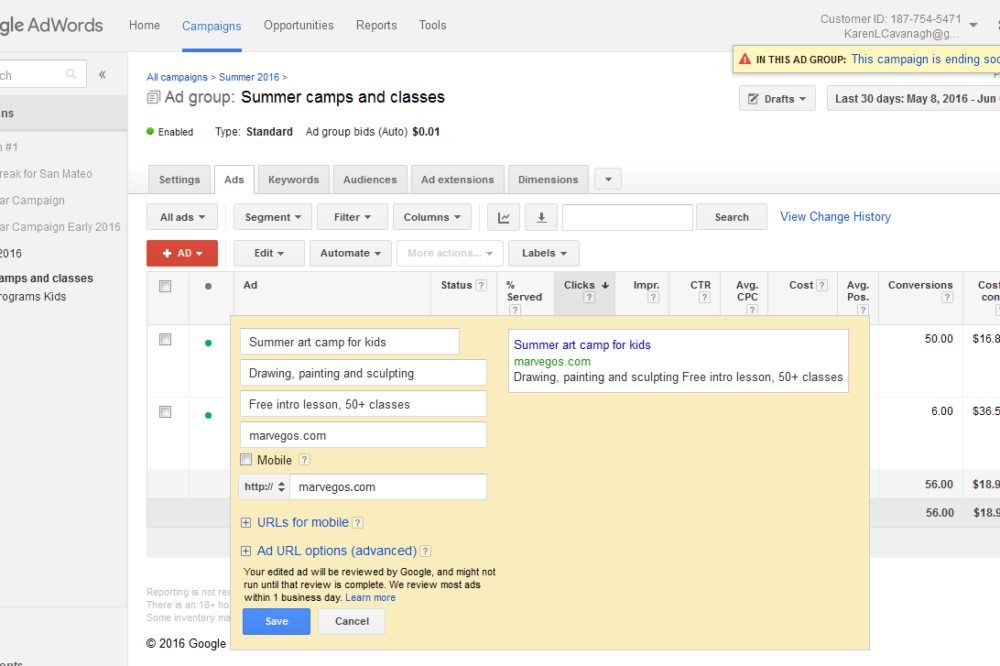Check the box for the 6.00 conversions row
Screen dimensions: 1000x666
point(165,412)
